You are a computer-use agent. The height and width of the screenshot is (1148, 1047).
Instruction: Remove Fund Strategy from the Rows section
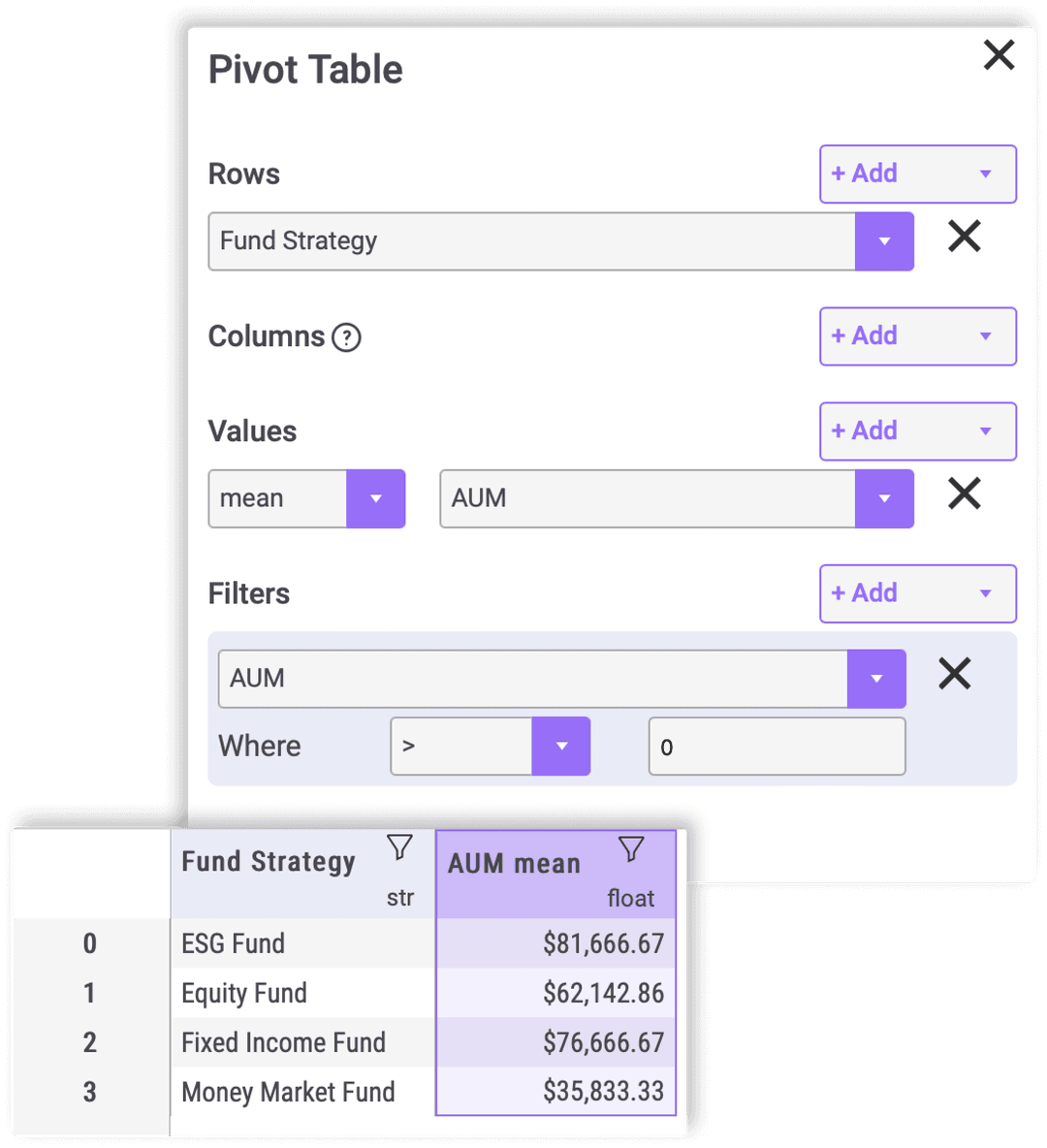click(x=964, y=237)
